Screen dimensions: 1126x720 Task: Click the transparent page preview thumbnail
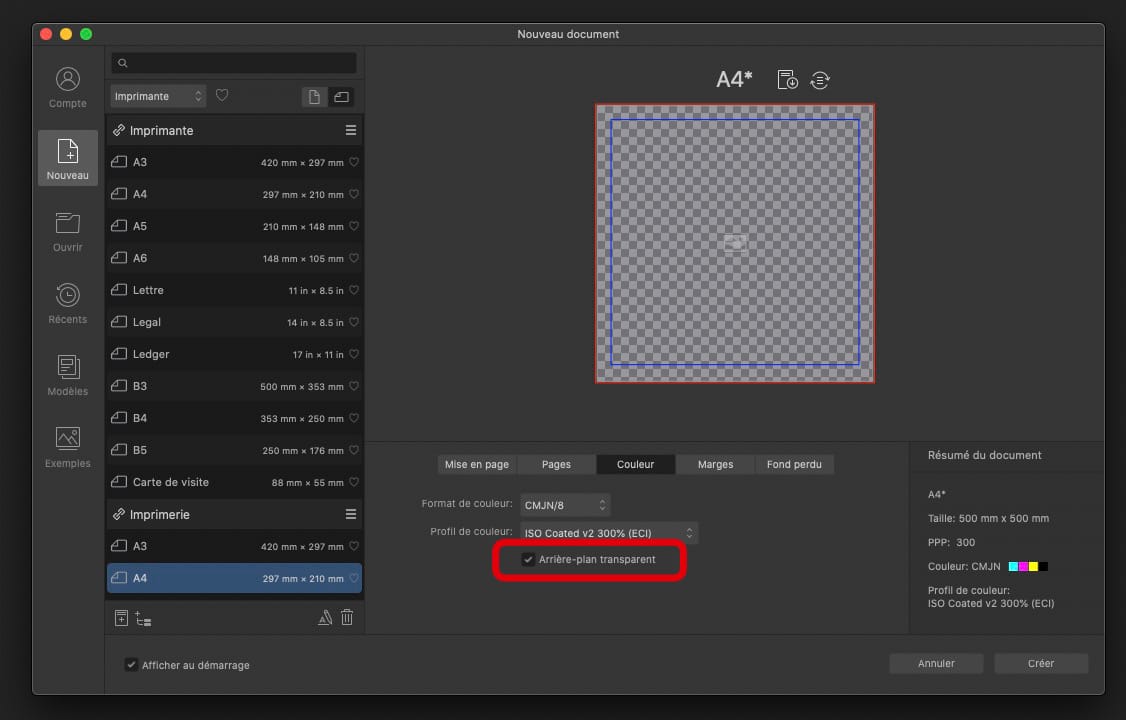(735, 243)
